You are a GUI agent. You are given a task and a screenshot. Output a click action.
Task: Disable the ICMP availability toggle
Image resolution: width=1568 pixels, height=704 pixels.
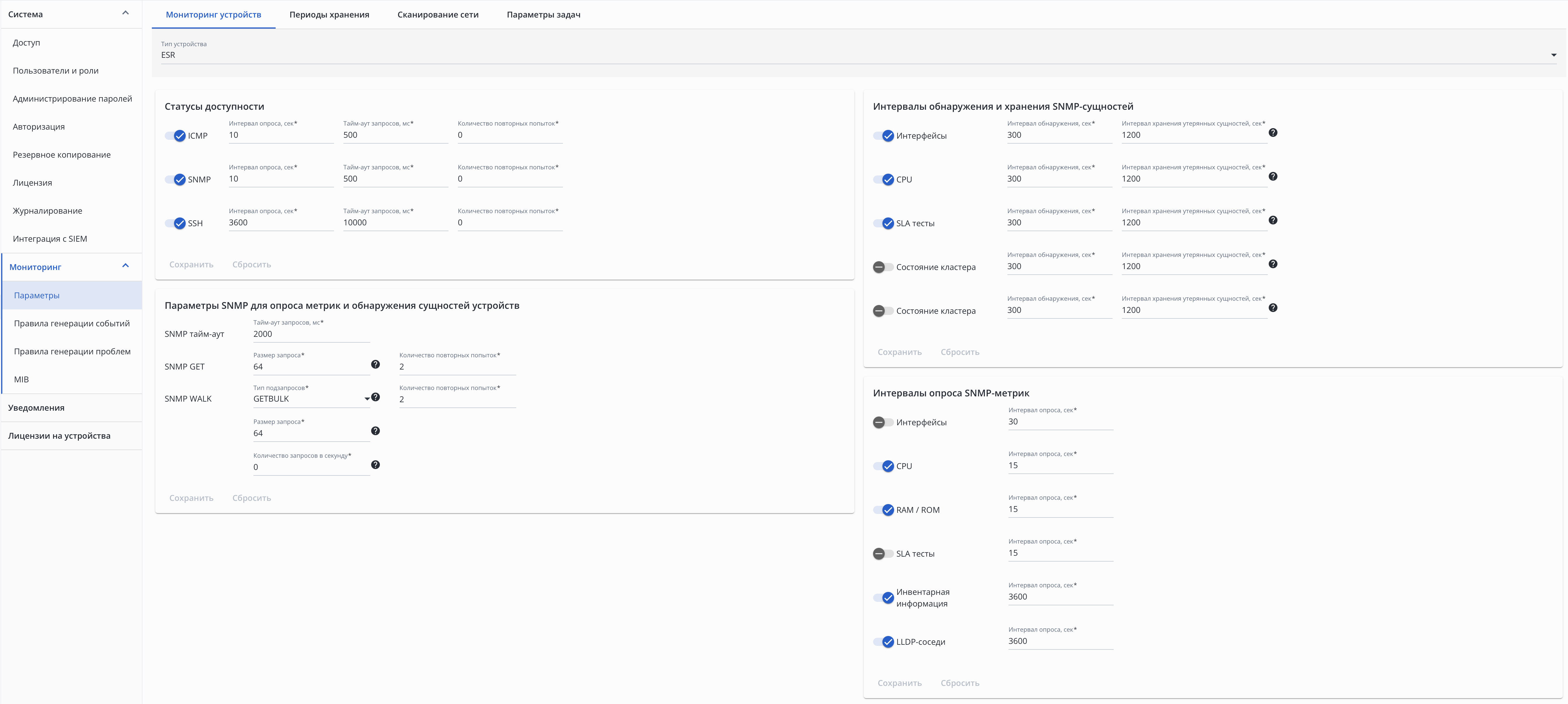175,136
